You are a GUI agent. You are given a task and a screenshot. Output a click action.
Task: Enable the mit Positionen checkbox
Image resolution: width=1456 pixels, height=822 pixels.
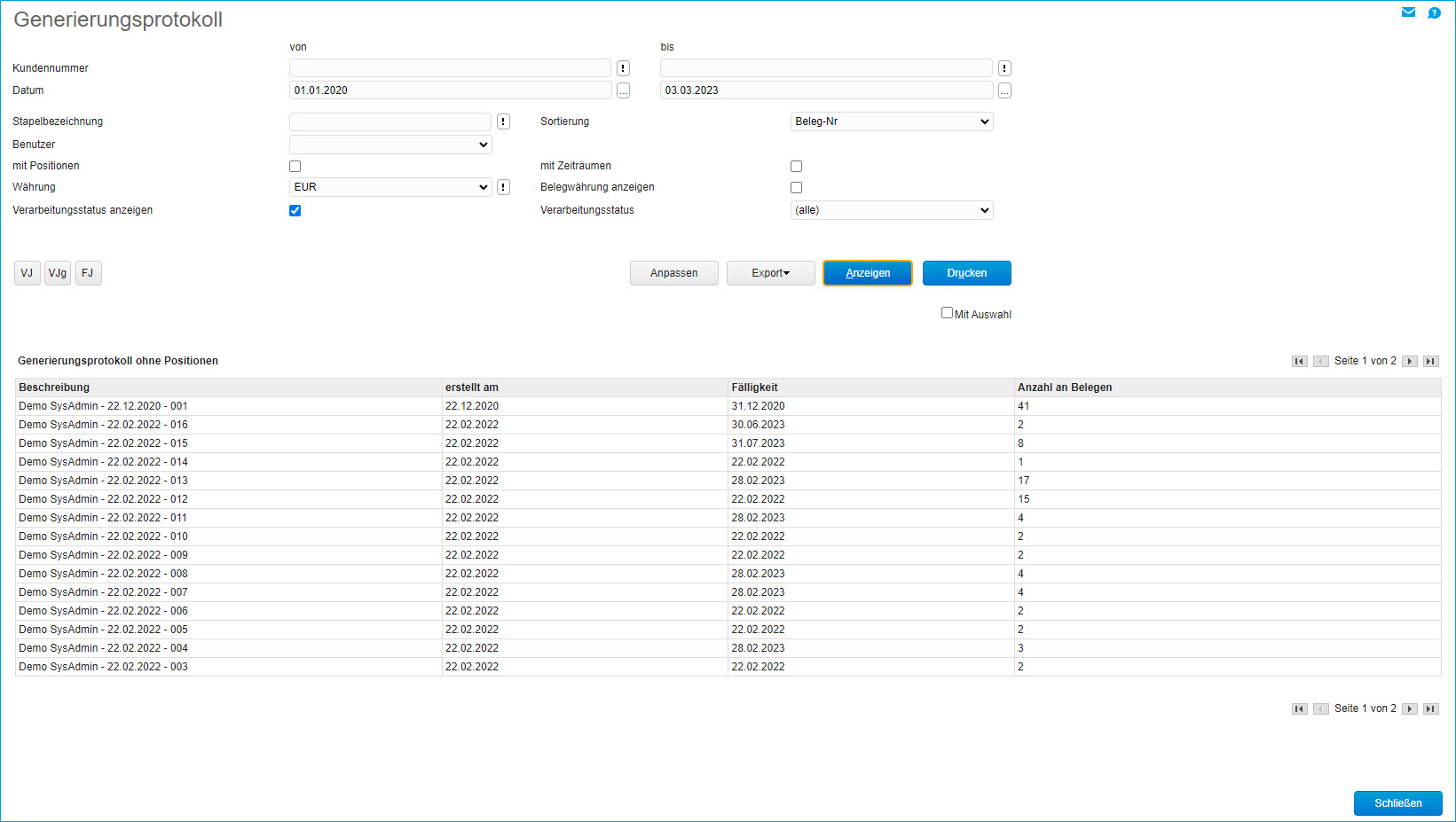[295, 166]
